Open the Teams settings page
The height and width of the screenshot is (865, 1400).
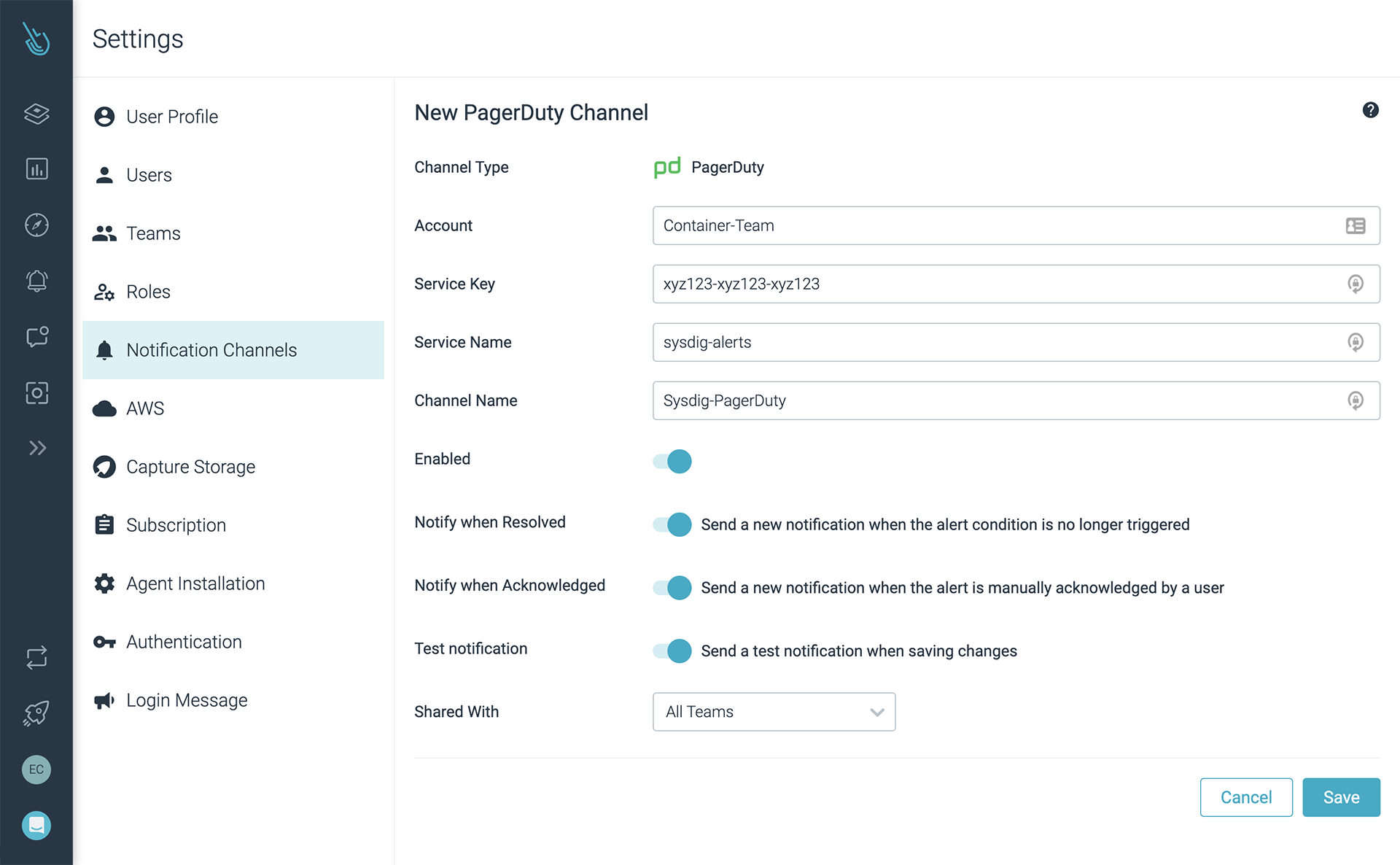233,233
